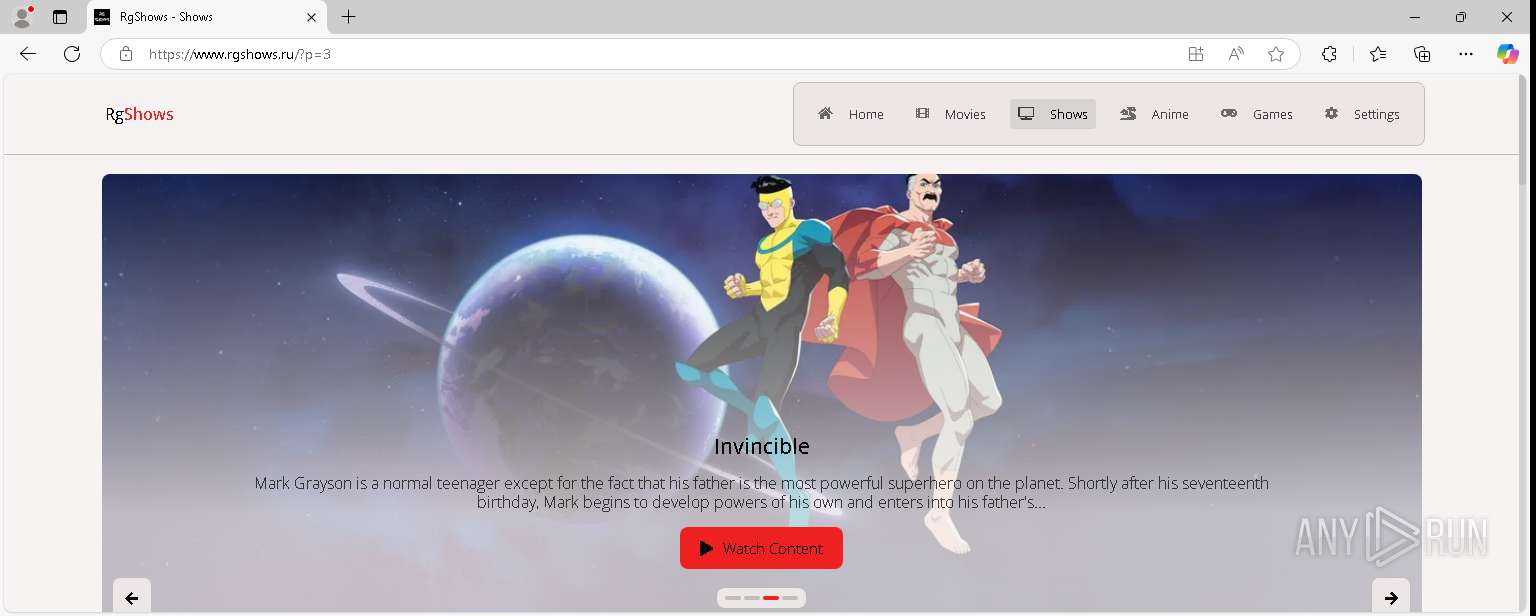Select the second carousel indicator dot
Screen dimensions: 1536x616
(752, 598)
